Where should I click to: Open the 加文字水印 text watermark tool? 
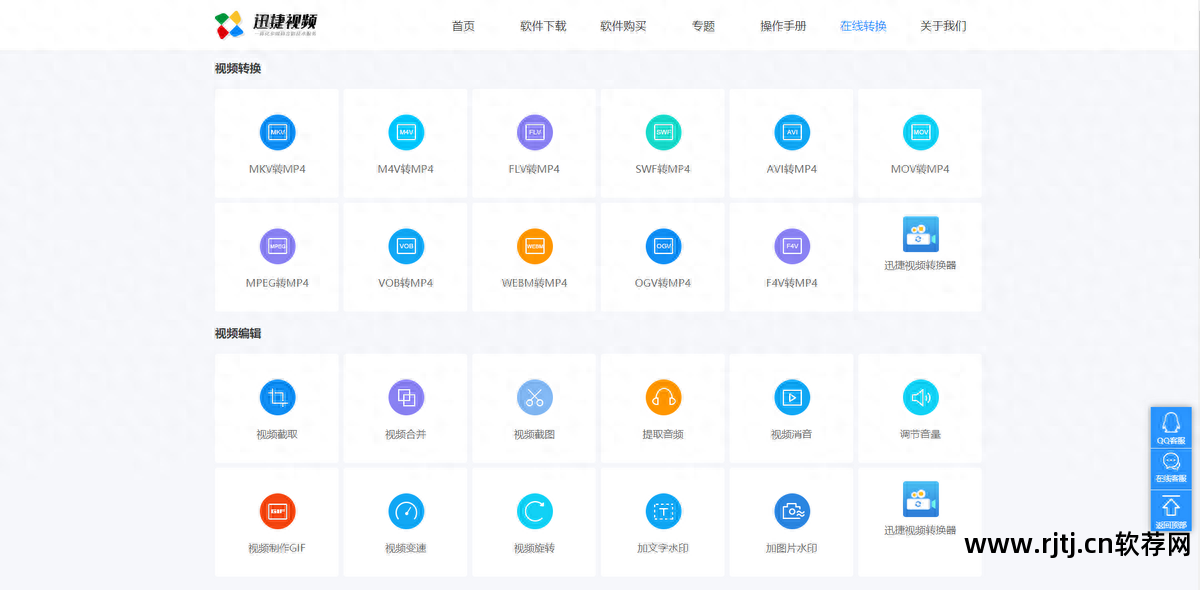pyautogui.click(x=663, y=510)
